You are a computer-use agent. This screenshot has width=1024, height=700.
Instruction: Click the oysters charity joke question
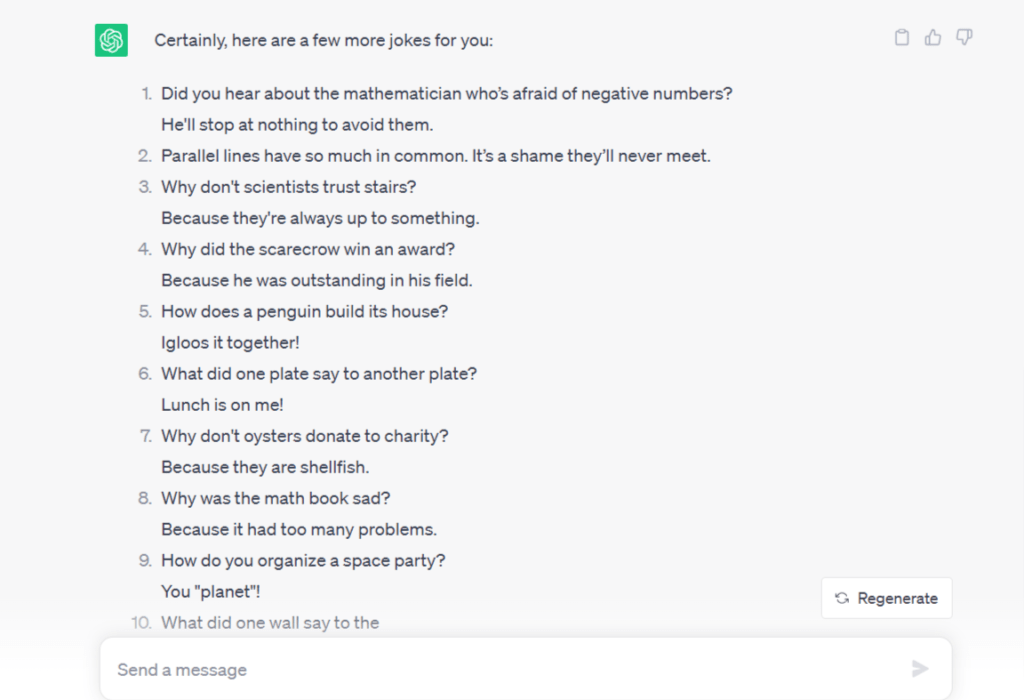pos(304,436)
